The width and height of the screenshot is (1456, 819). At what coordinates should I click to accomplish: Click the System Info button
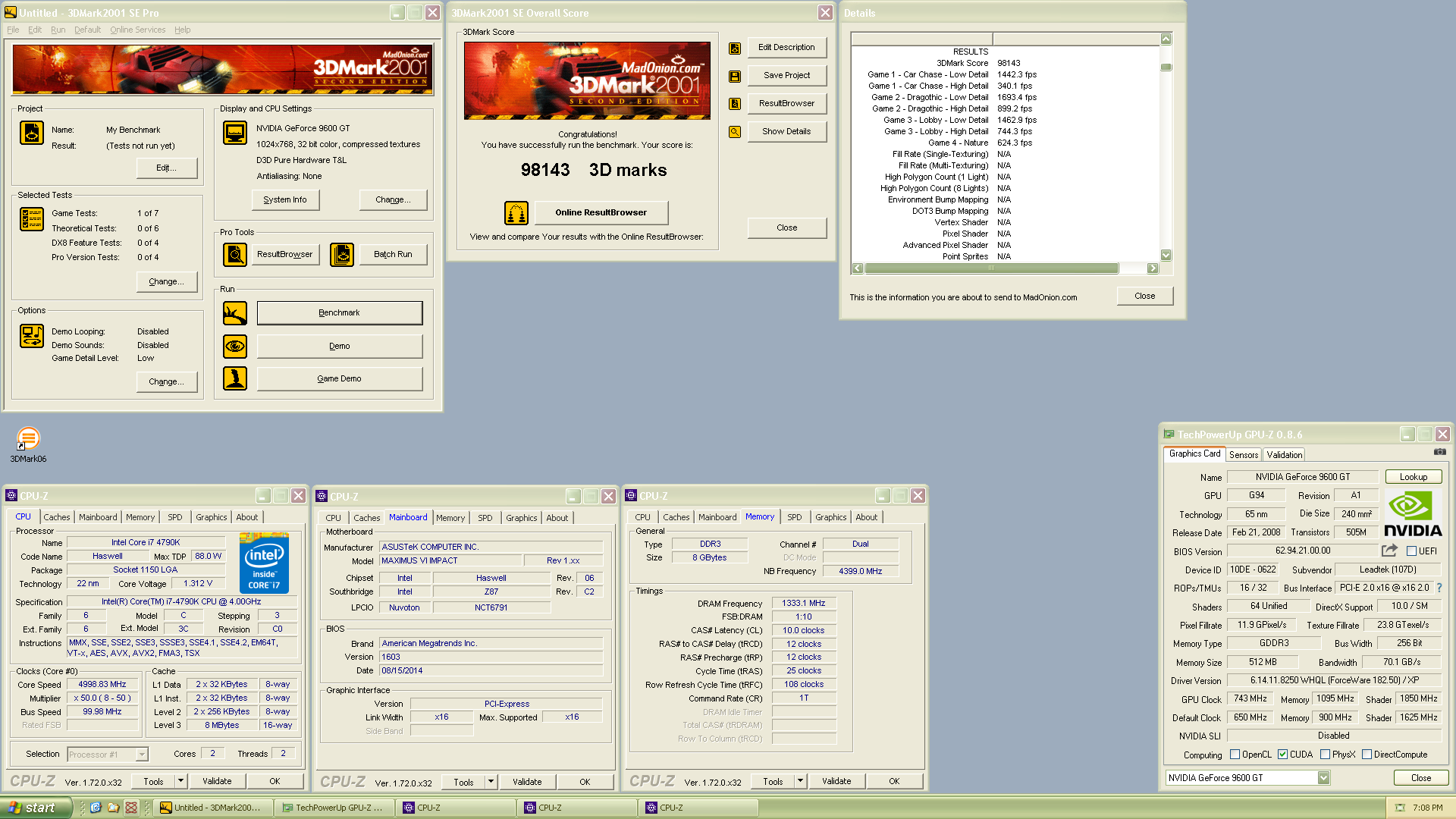pos(285,200)
